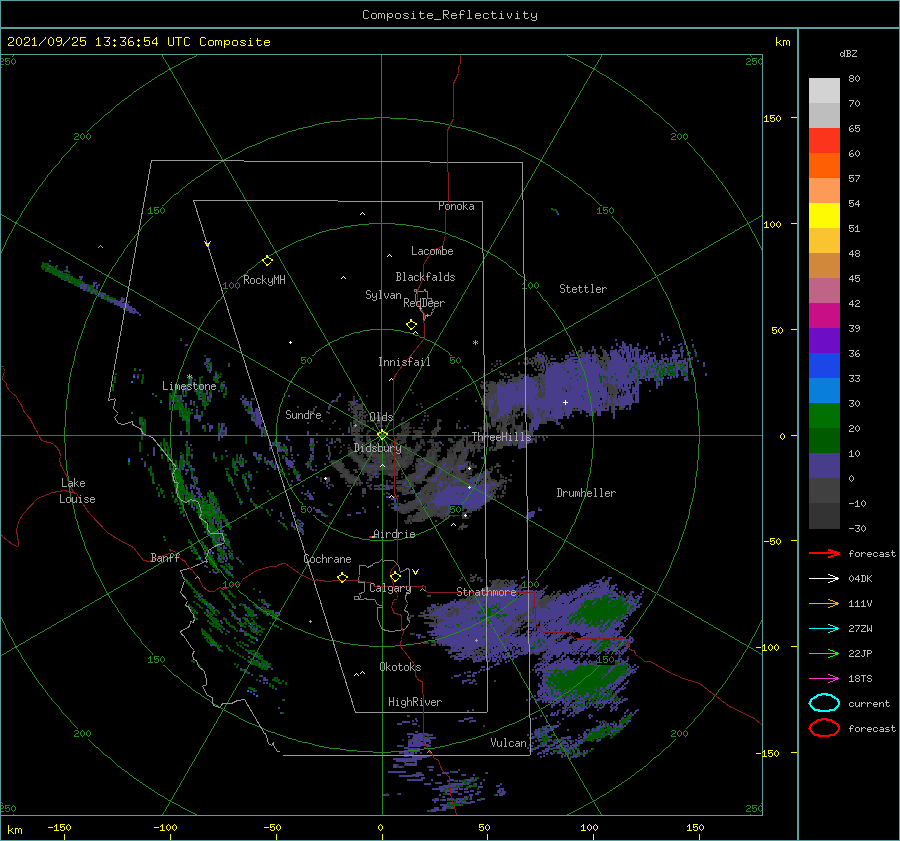Click the Limestone label on map
The width and height of the screenshot is (900, 841).
(x=189, y=386)
